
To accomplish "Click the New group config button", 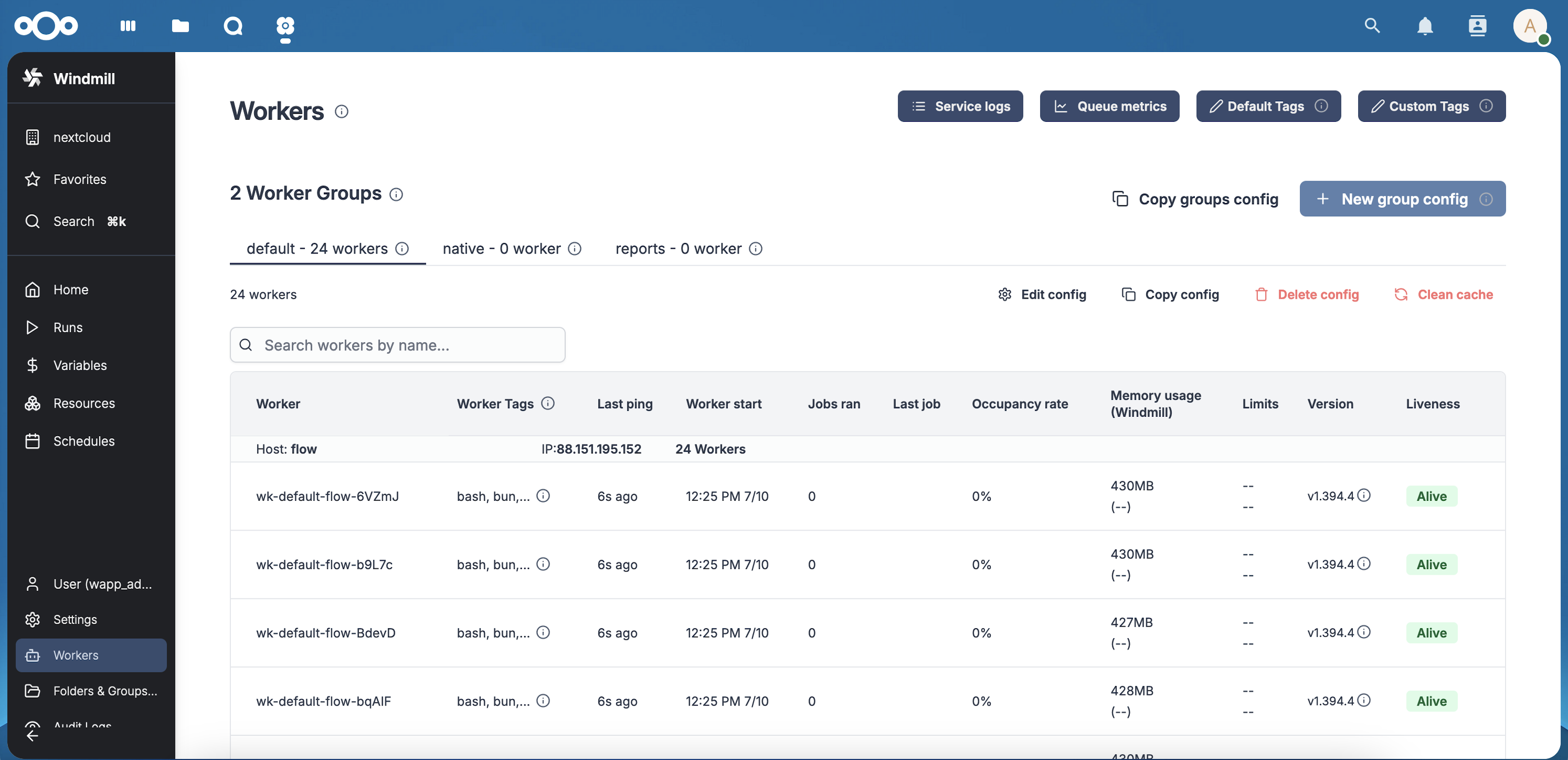I will point(1402,199).
